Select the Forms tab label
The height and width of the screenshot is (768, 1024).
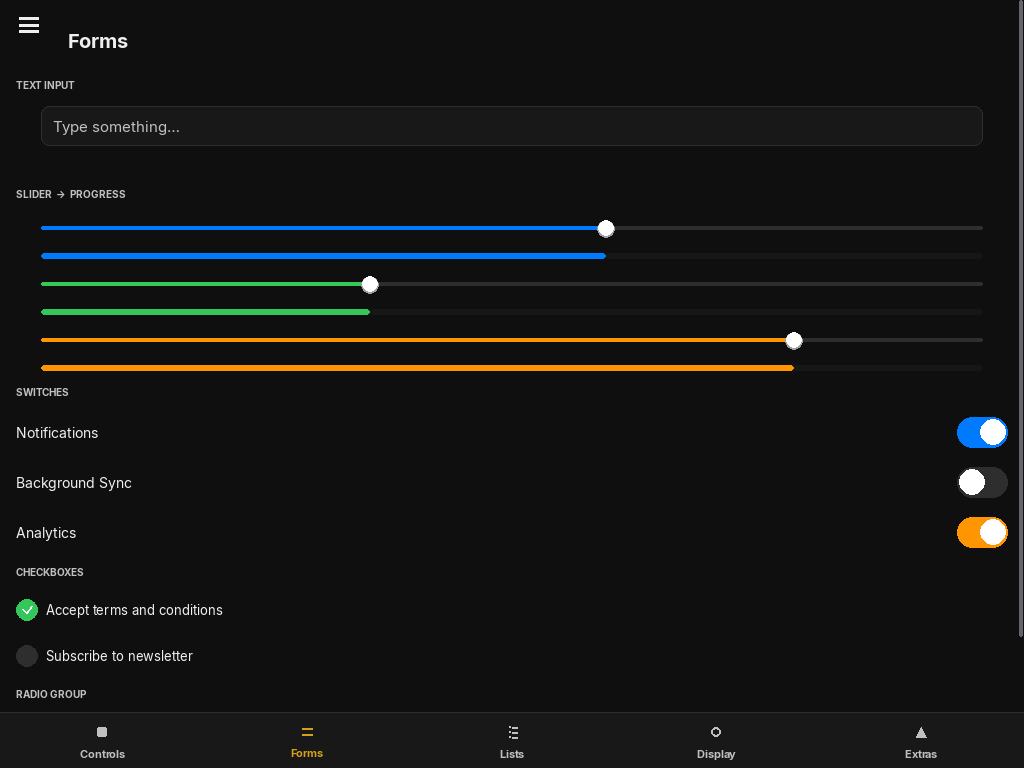(307, 753)
